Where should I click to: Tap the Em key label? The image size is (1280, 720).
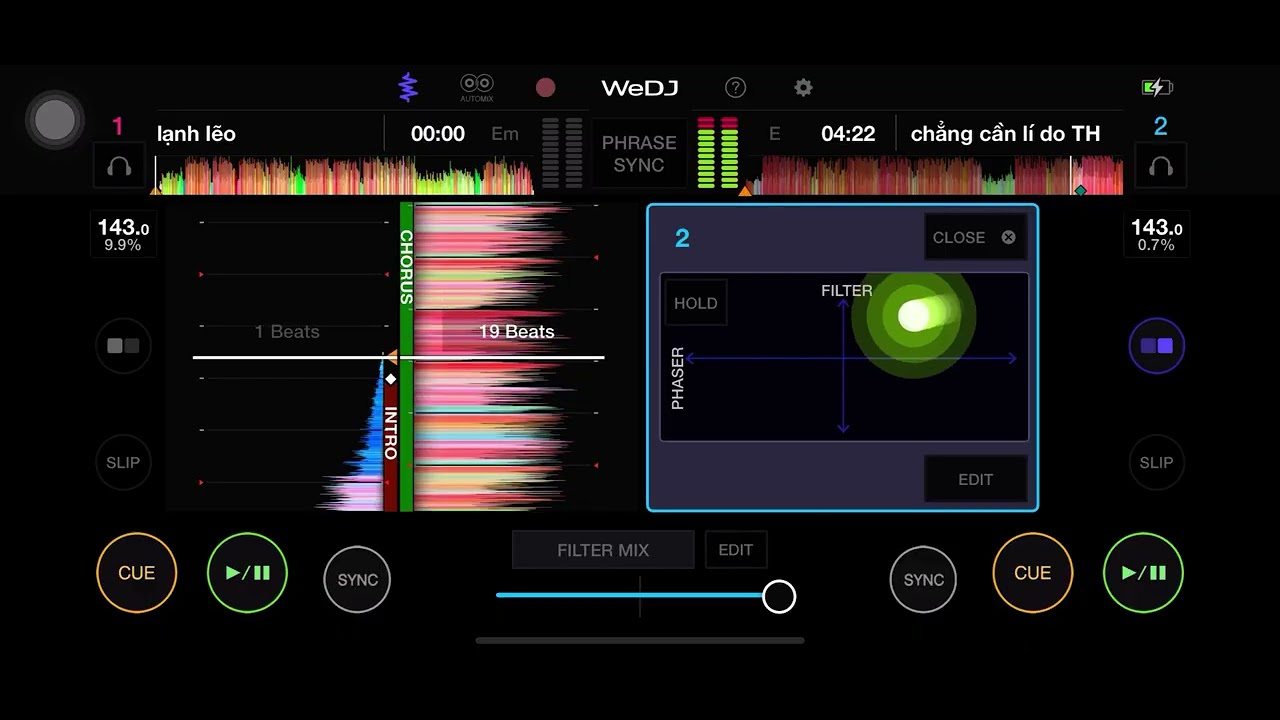pos(505,134)
